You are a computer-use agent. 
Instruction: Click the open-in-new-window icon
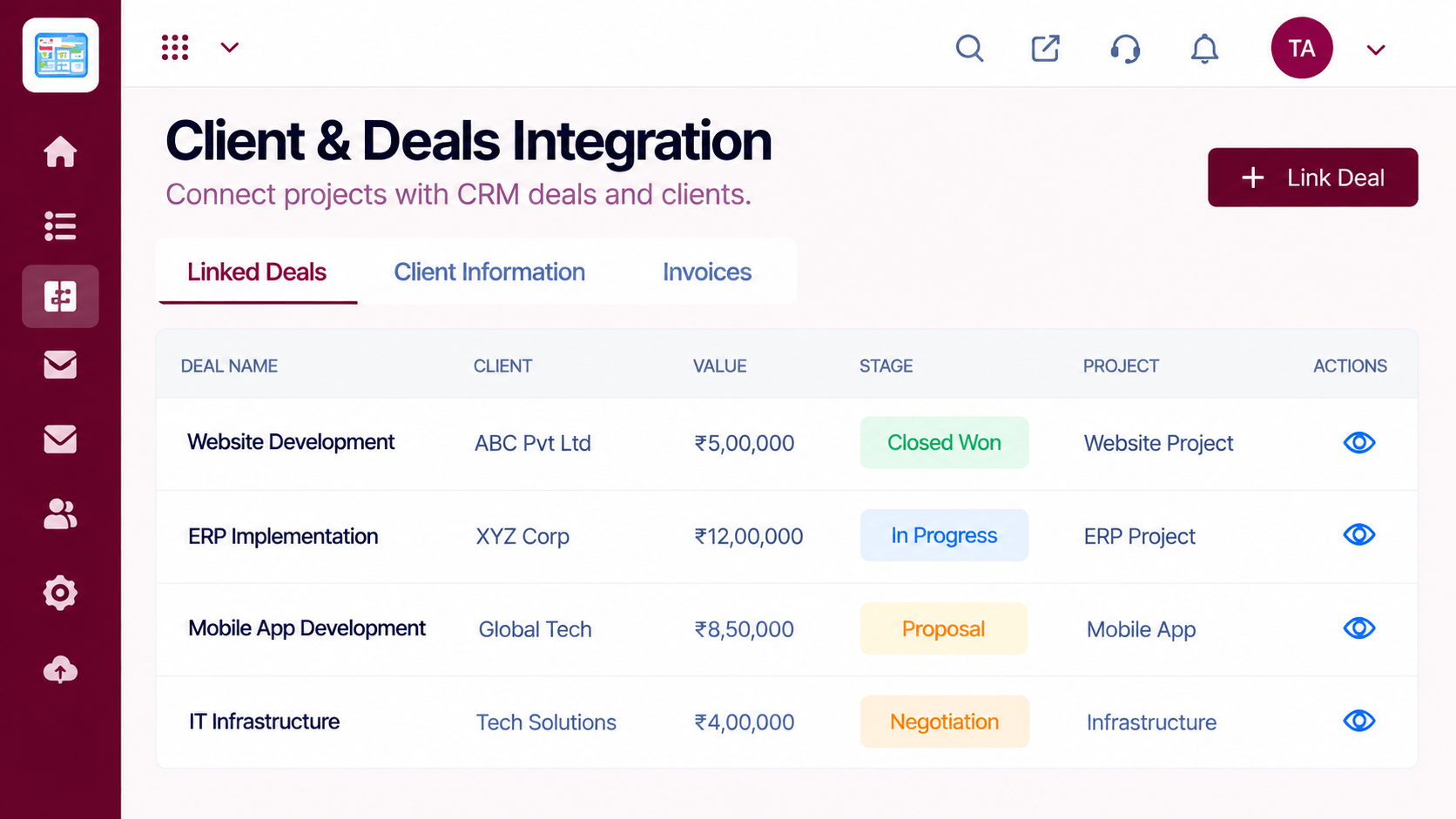click(1046, 49)
